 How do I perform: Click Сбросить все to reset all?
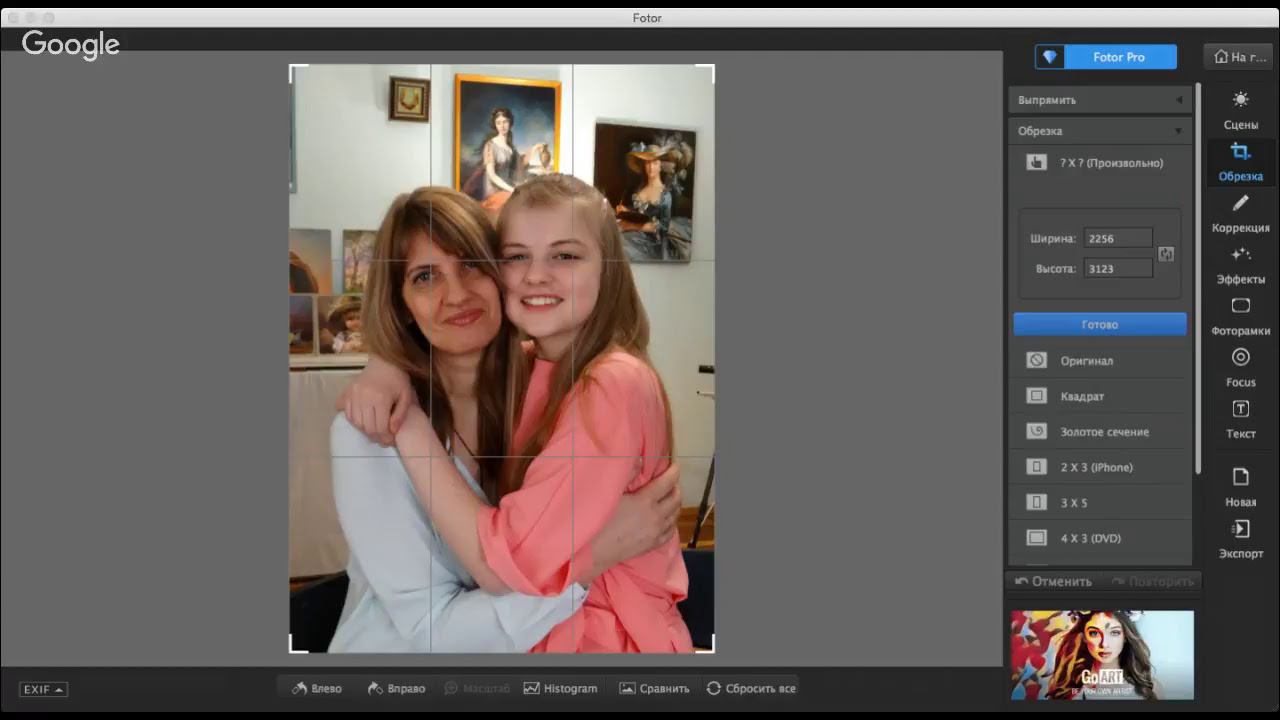[751, 688]
